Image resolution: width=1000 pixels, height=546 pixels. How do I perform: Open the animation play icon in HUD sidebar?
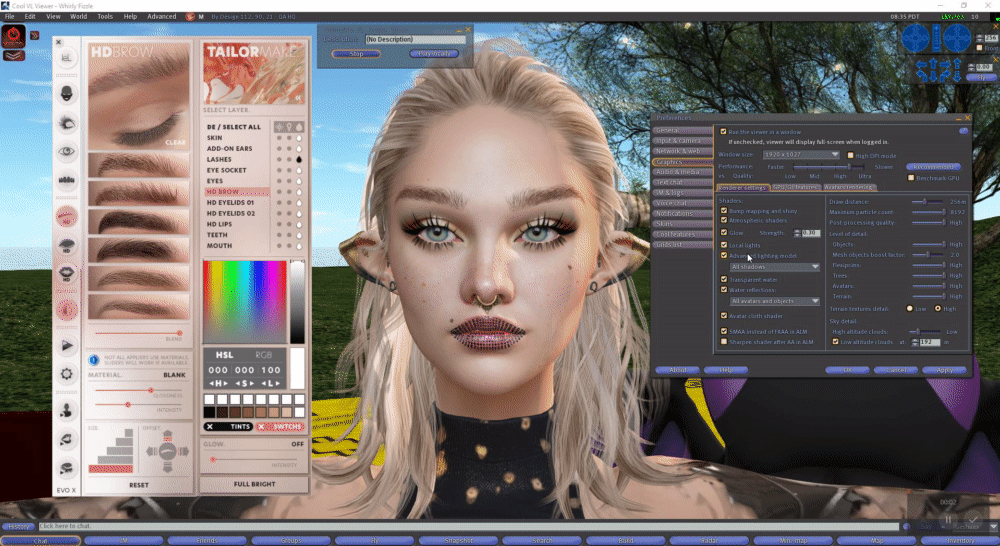coord(66,345)
